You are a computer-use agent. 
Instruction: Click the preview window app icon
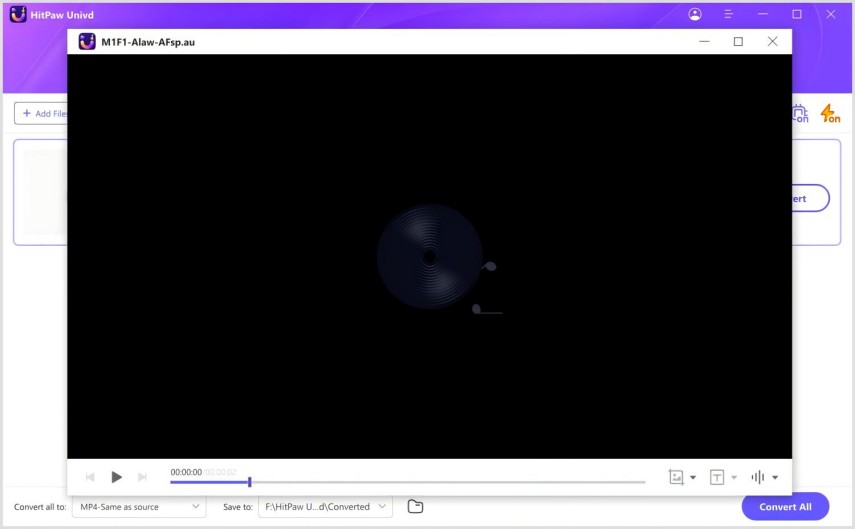point(87,41)
